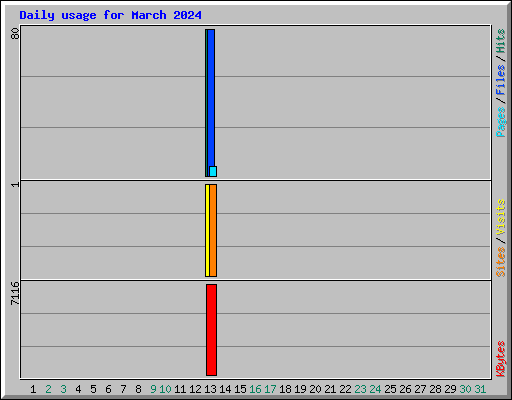Click the y-axis value 1 of the Sites panel
This screenshot has width=512, height=400.
[x=15, y=185]
